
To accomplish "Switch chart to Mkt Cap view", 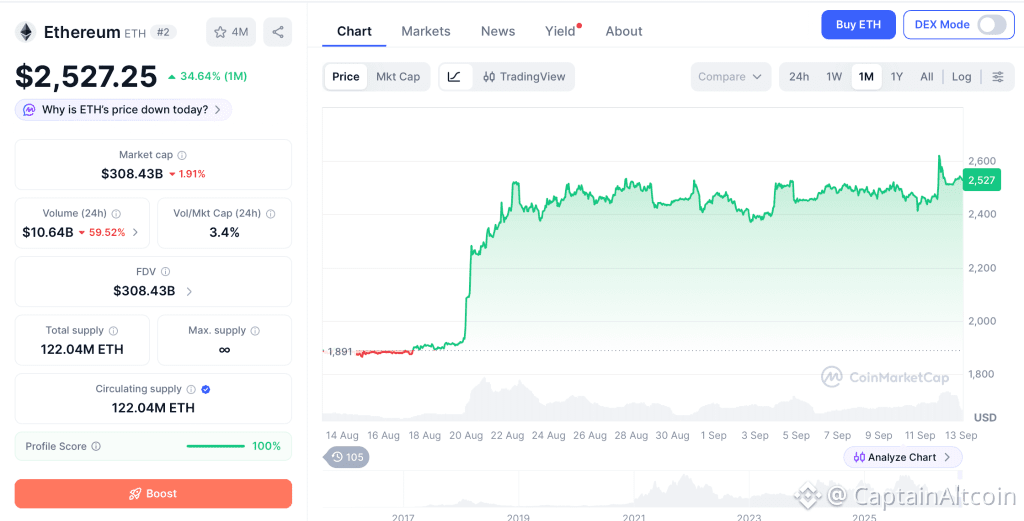I will coord(398,76).
